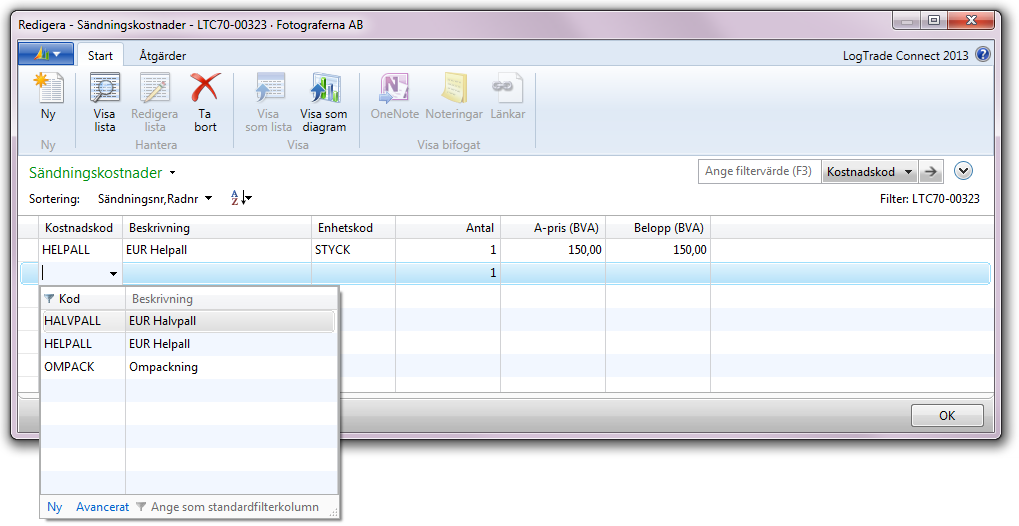The image size is (1019, 526).
Task: Click the EUR Halvpall description in dropdown
Action: click(162, 321)
